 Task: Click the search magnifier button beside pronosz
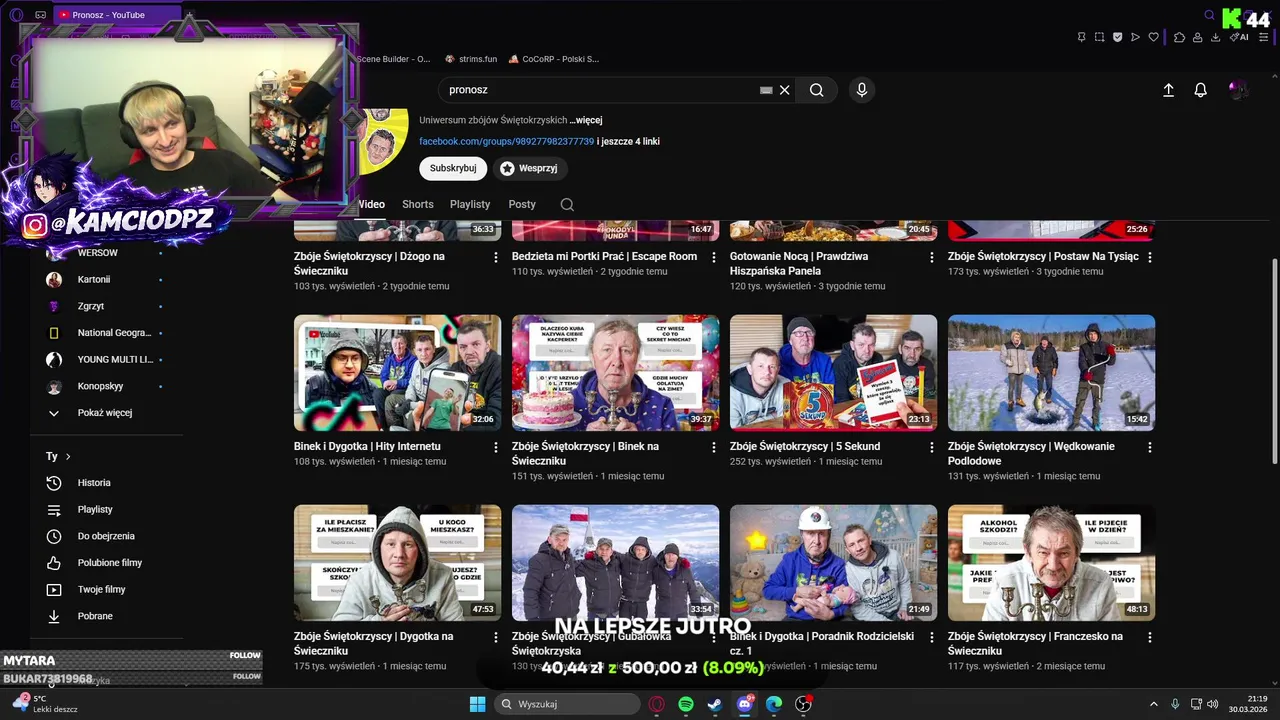tap(817, 90)
